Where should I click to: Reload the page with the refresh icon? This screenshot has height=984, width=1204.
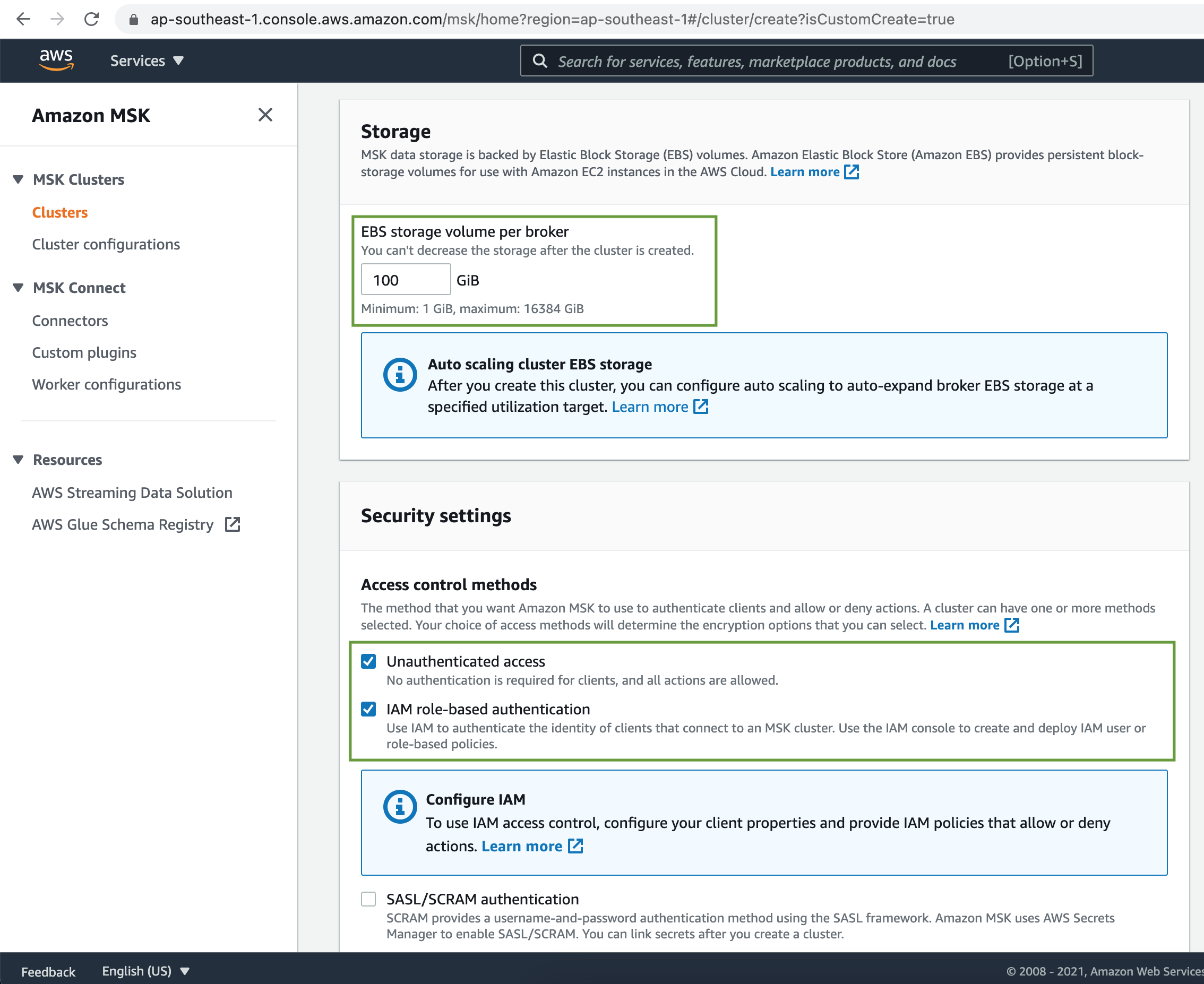tap(91, 19)
